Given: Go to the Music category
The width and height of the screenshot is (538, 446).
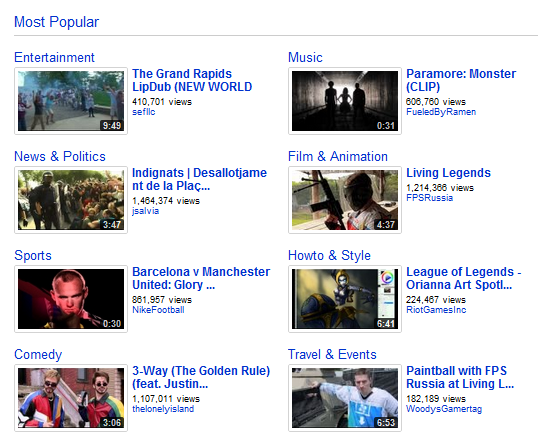Looking at the screenshot, I should (305, 57).
